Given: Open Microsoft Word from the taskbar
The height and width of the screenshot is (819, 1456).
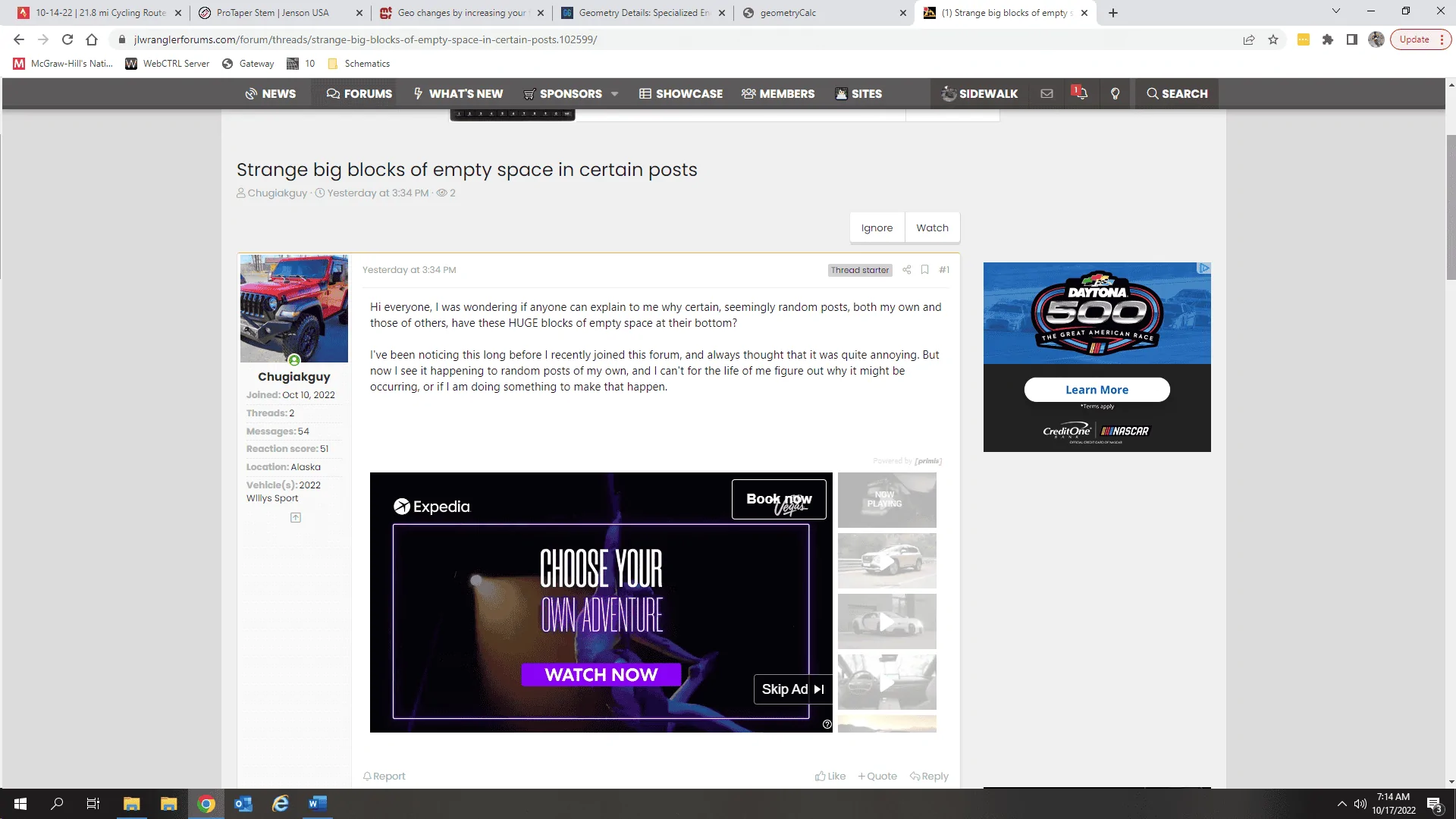Looking at the screenshot, I should click(x=317, y=804).
